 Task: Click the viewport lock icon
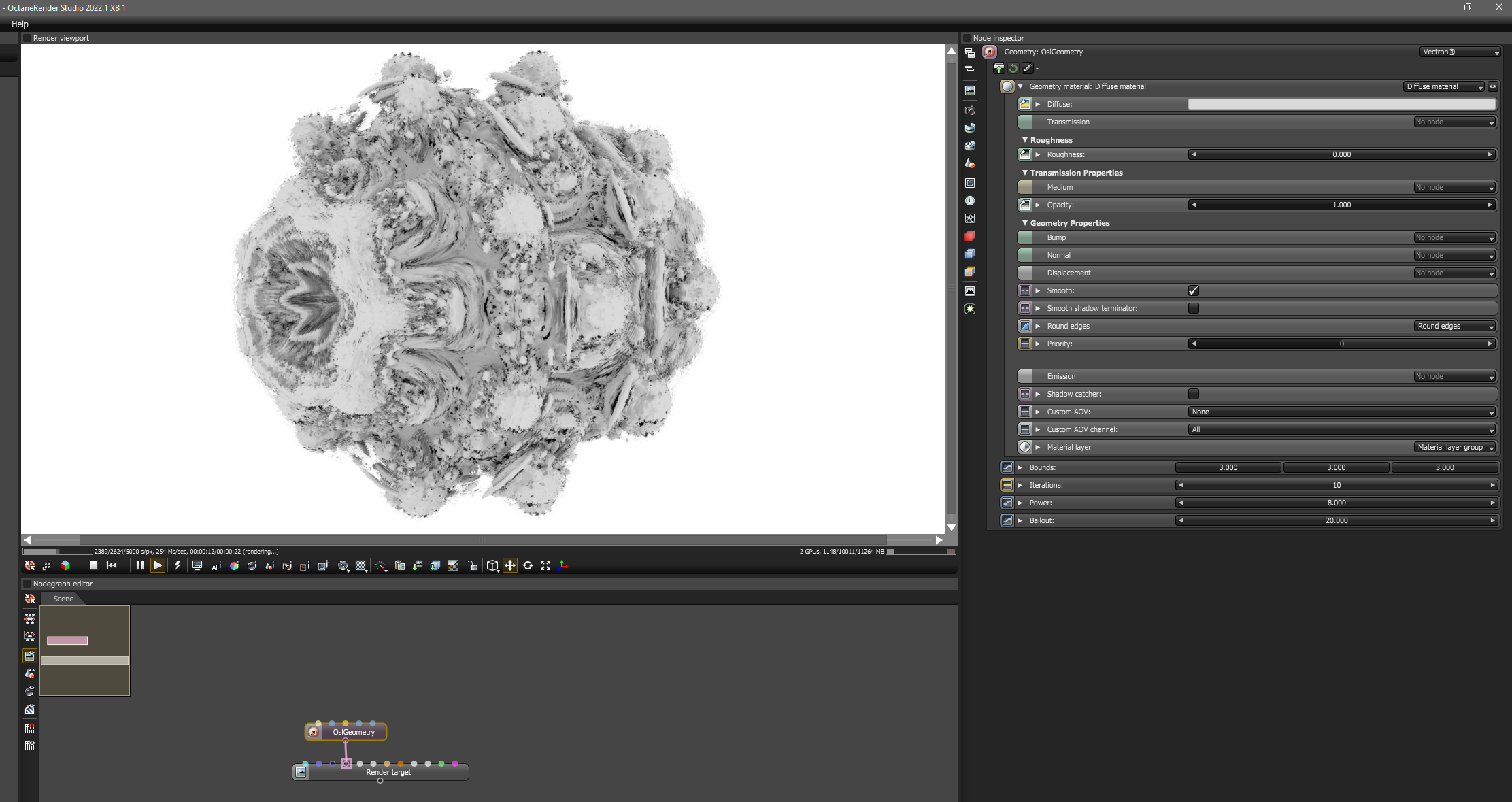(x=473, y=565)
